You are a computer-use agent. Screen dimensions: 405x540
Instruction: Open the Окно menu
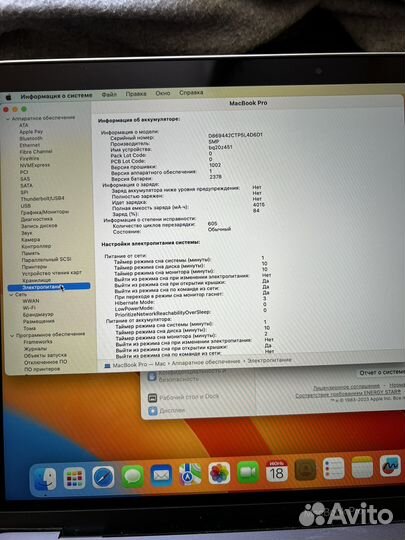tap(163, 93)
